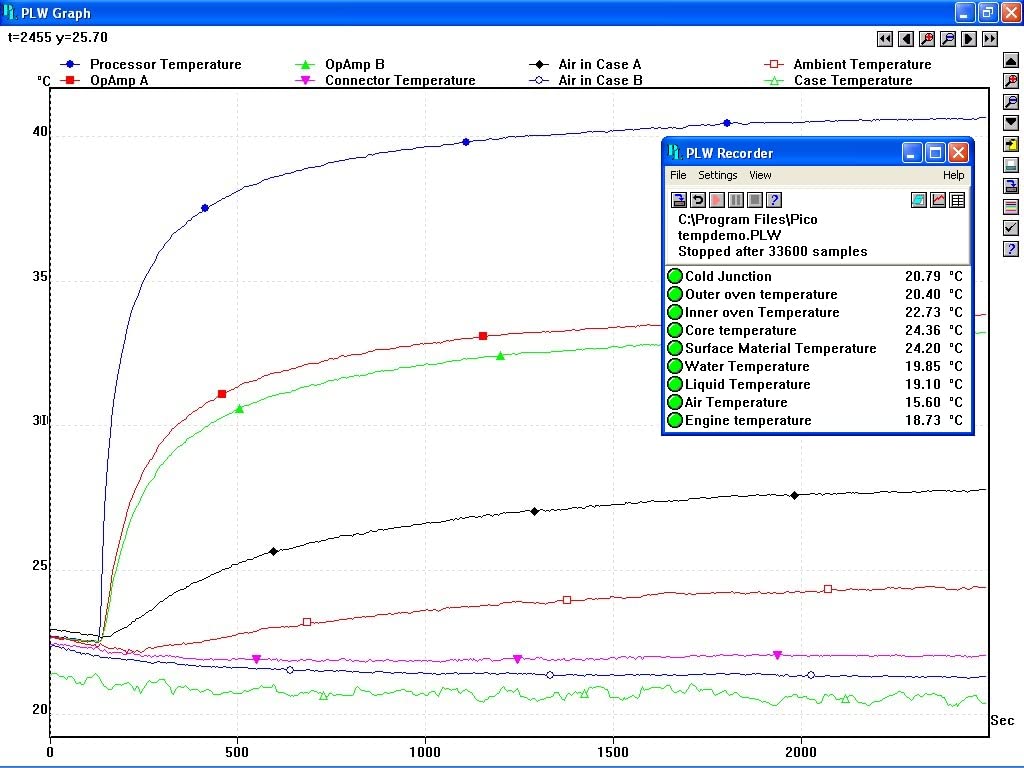The height and width of the screenshot is (768, 1024).
Task: Open the File menu in PLW Recorder
Action: pos(678,175)
